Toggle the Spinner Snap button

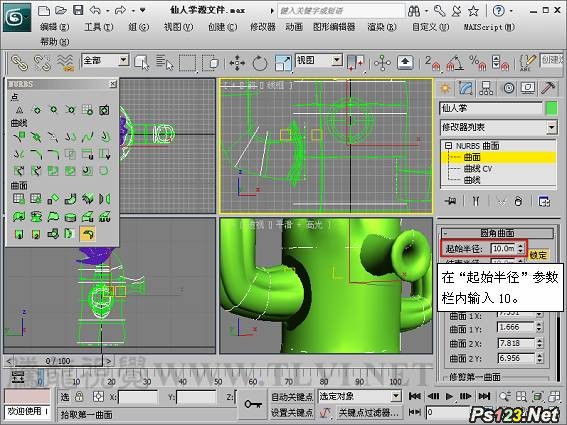(x=500, y=63)
